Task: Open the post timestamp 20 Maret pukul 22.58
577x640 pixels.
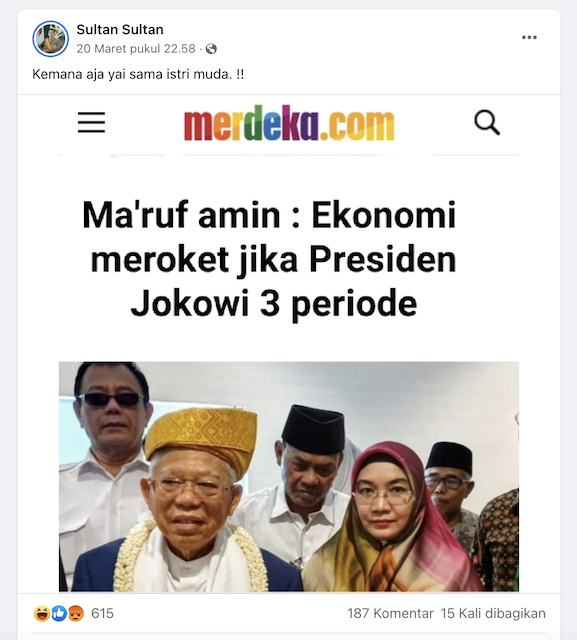Action: [x=136, y=49]
